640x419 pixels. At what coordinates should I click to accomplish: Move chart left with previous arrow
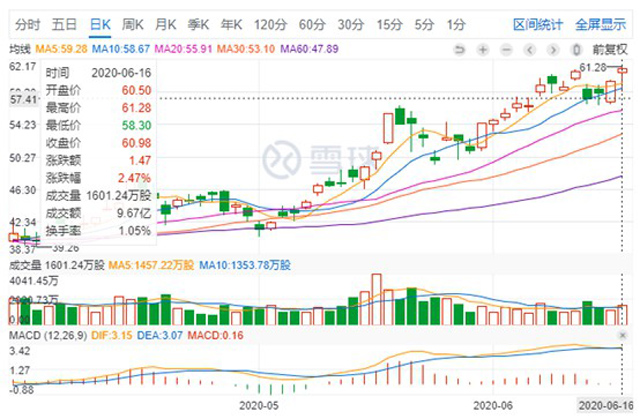point(530,50)
